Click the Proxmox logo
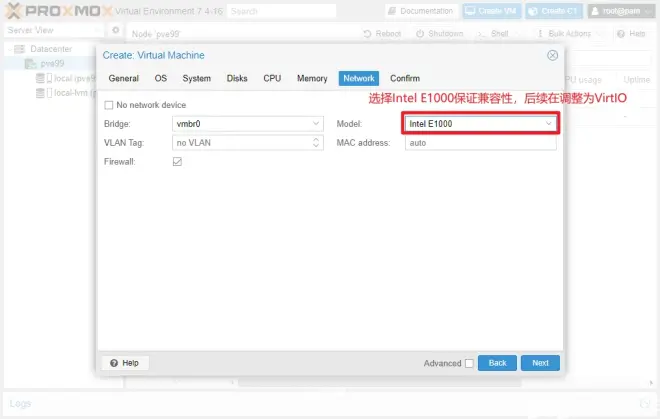 tap(58, 11)
